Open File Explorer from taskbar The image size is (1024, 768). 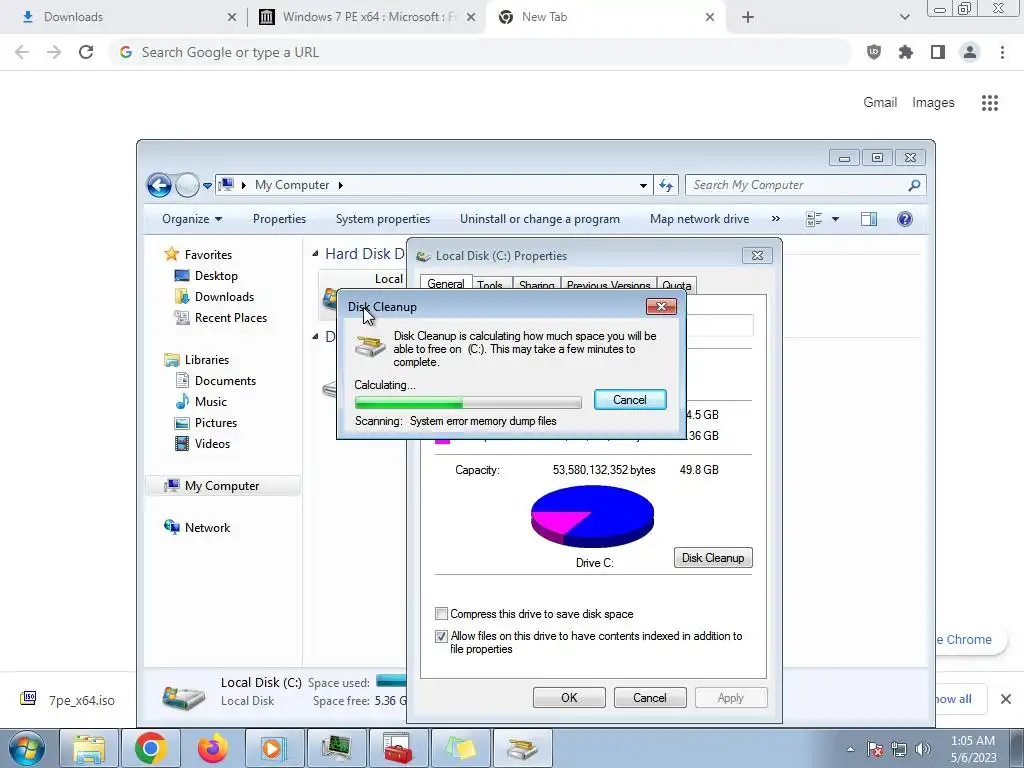tap(89, 748)
